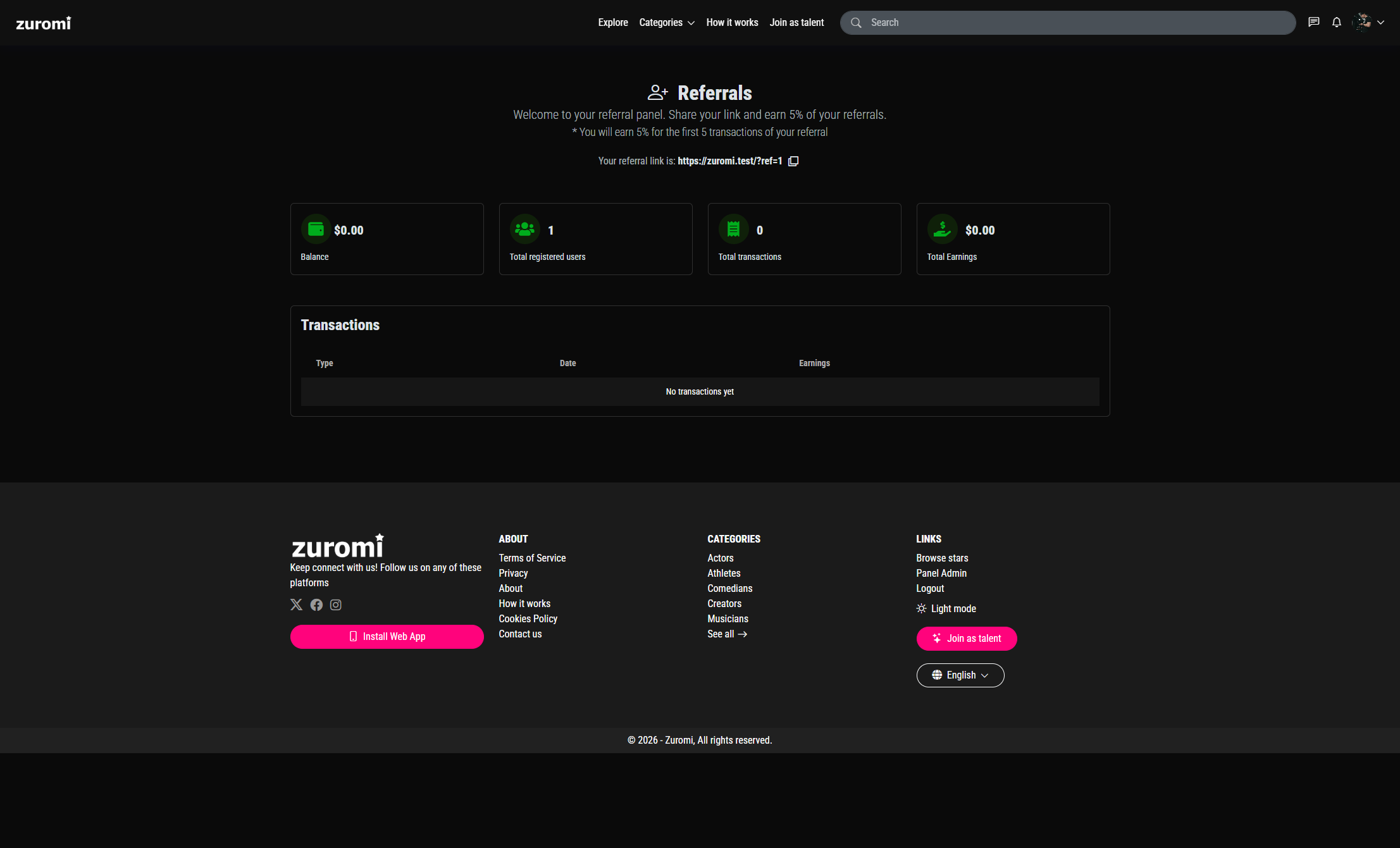Open the Facebook social icon

click(x=316, y=605)
